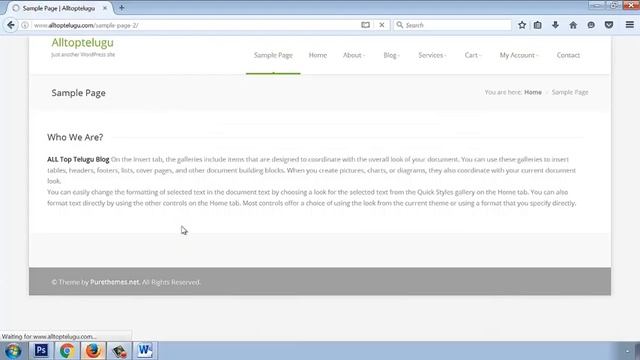Image resolution: width=640 pixels, height=360 pixels.
Task: Close the Sample Page tab
Action: pos(104,8)
